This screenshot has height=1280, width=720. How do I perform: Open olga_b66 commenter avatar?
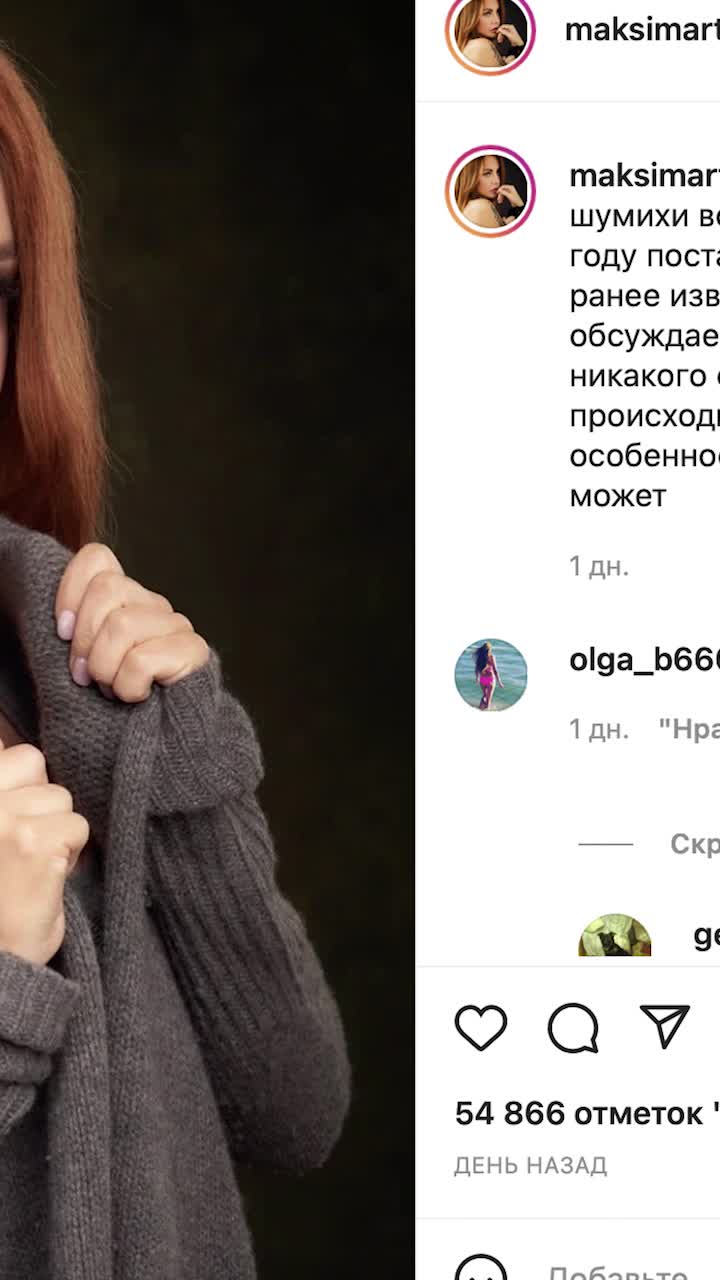pyautogui.click(x=491, y=675)
